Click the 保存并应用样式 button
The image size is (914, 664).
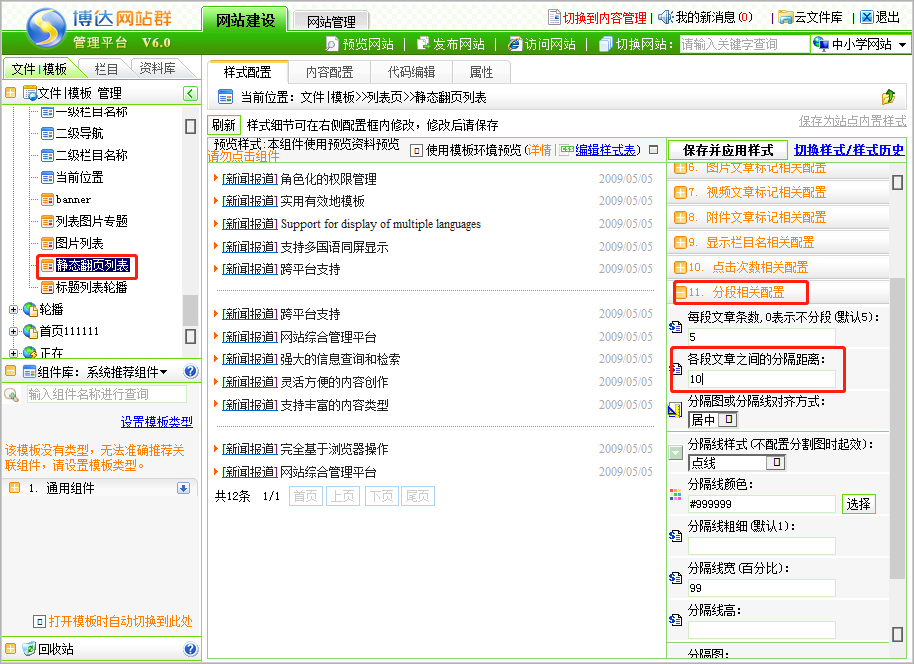click(727, 150)
